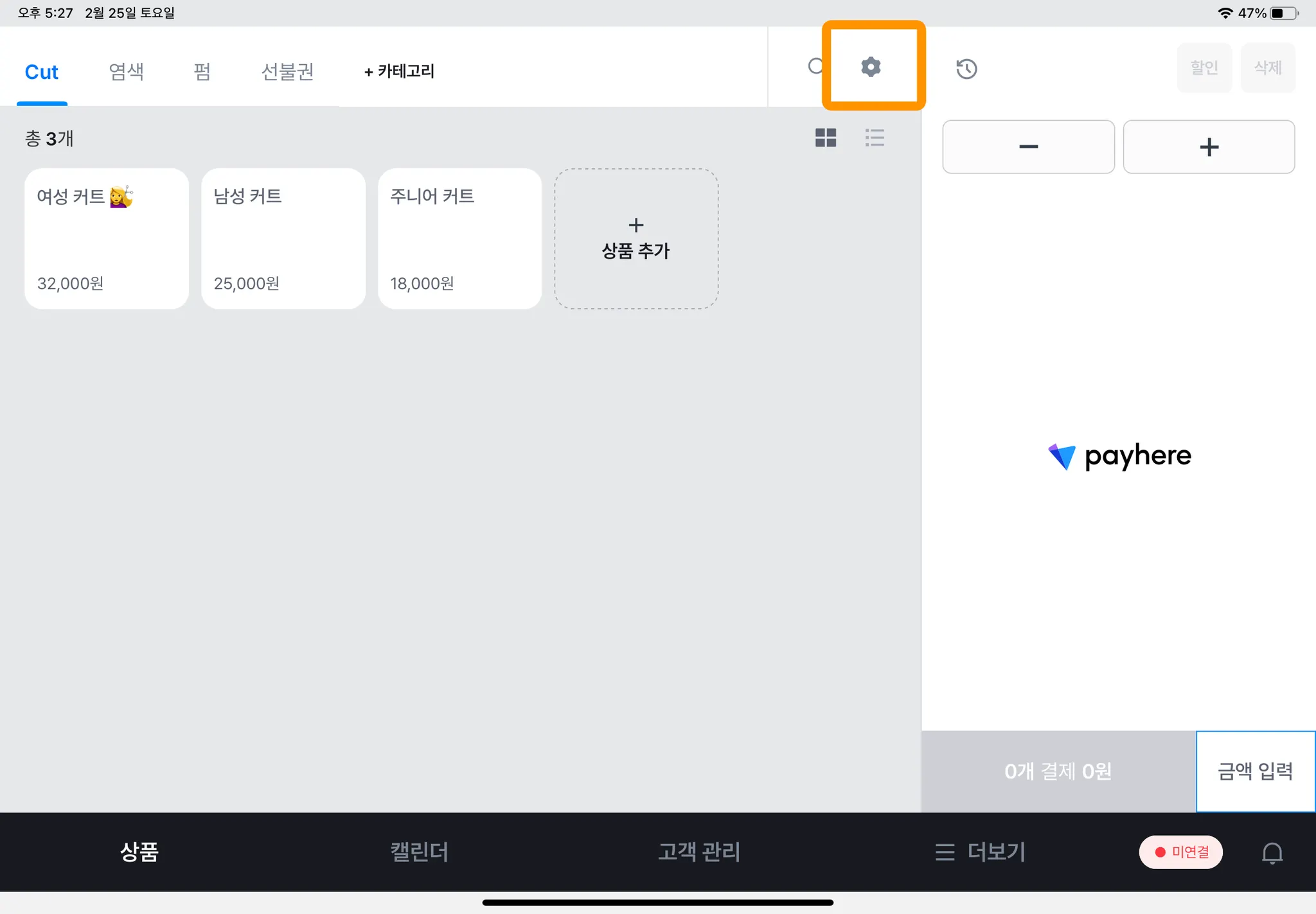Open payment history clock icon
The width and height of the screenshot is (1316, 914).
pos(966,69)
